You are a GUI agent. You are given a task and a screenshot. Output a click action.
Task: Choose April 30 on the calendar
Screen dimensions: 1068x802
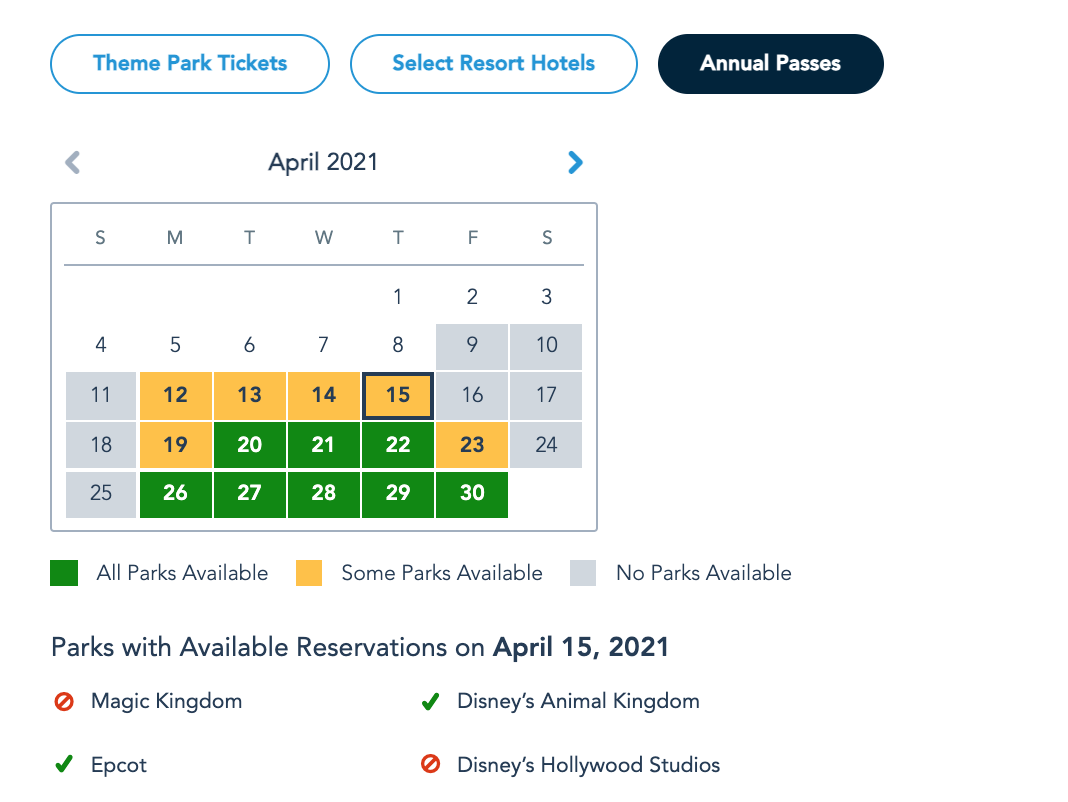(472, 494)
